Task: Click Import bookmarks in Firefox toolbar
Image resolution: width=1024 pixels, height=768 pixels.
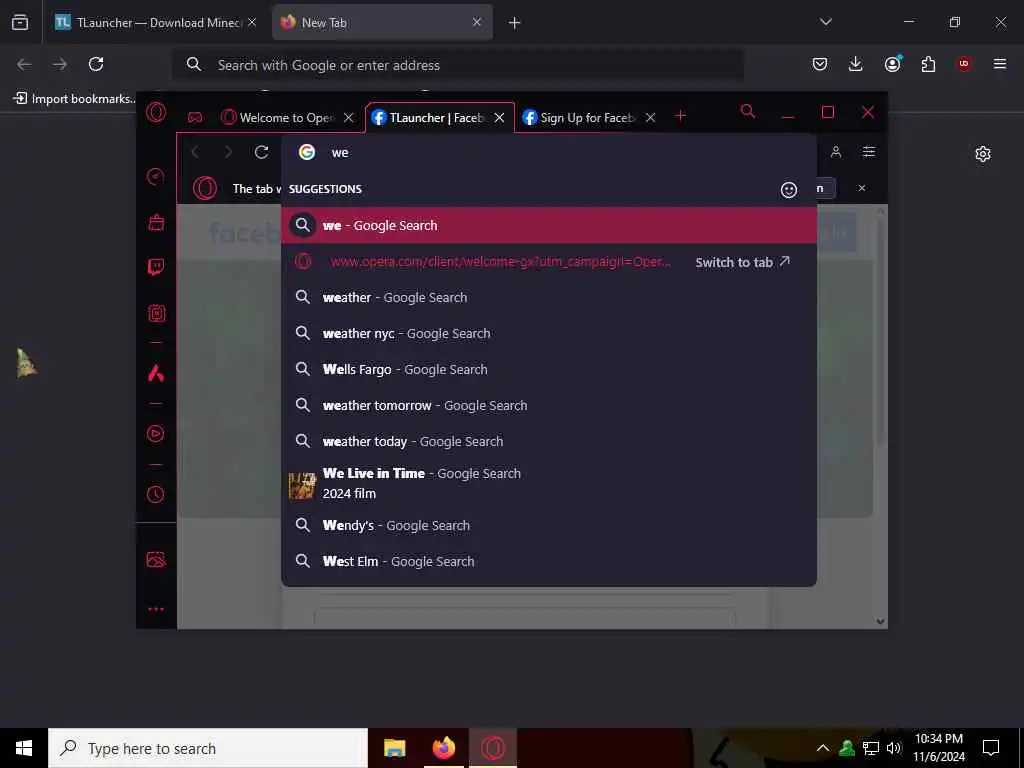Action: pos(74,99)
